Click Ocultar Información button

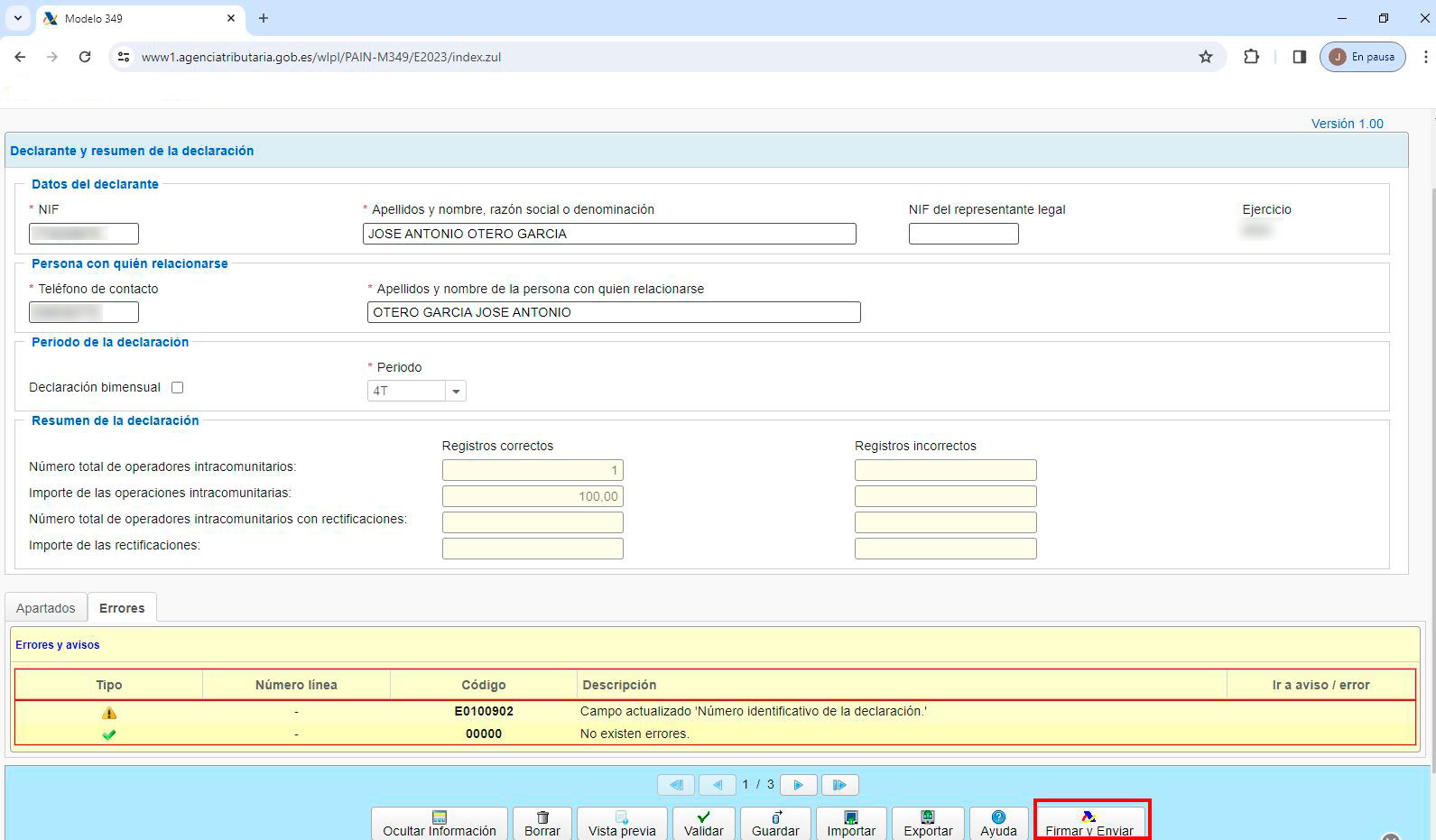click(440, 823)
